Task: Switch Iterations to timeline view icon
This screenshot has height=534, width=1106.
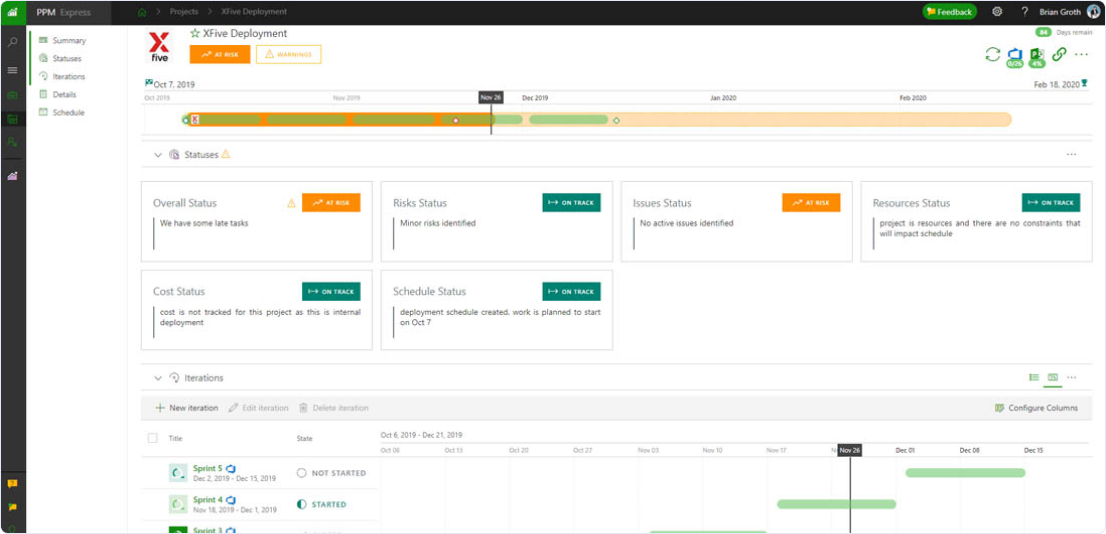Action: [x=1053, y=377]
